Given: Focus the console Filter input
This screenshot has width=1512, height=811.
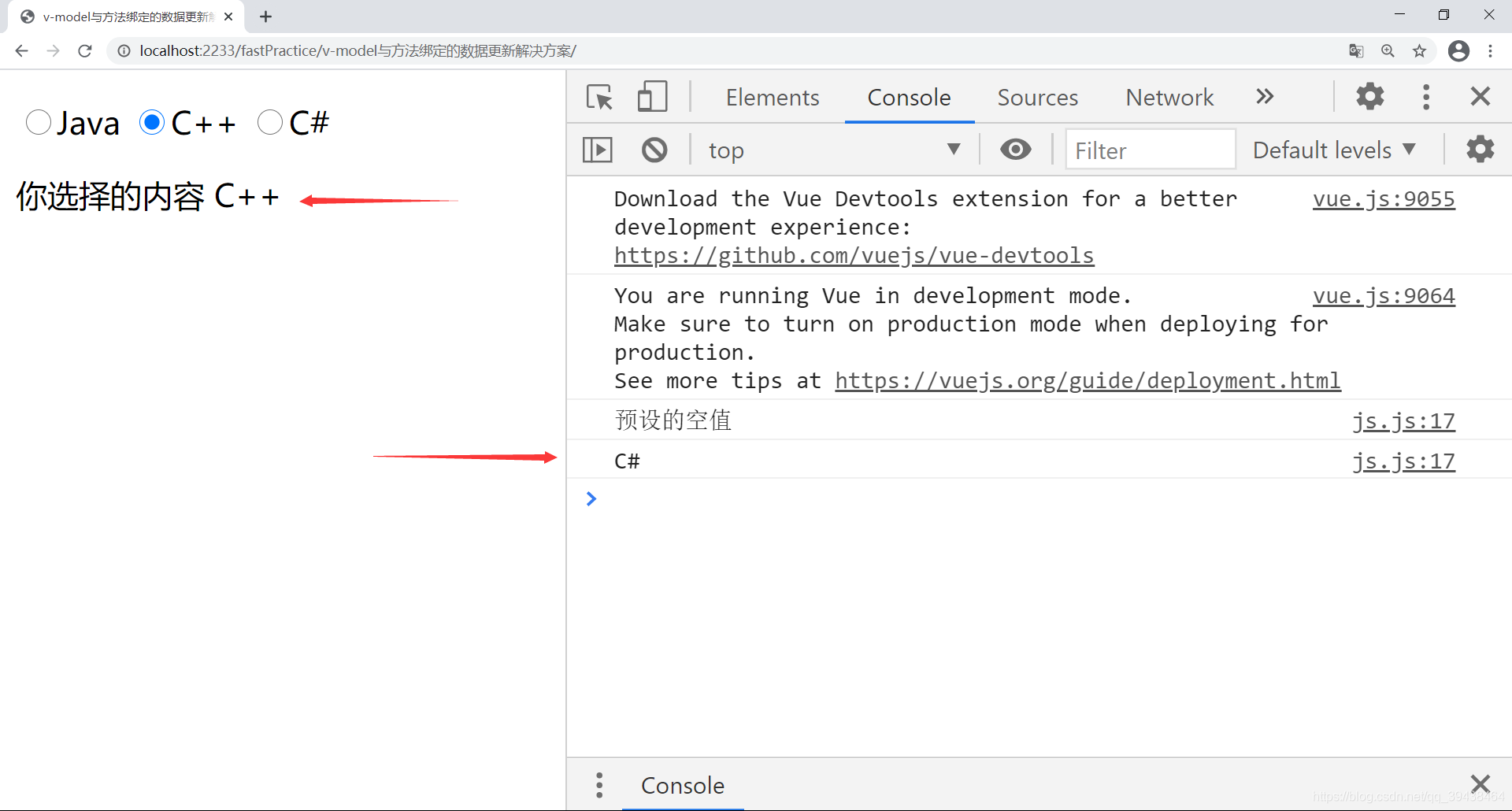Looking at the screenshot, I should [x=1150, y=150].
